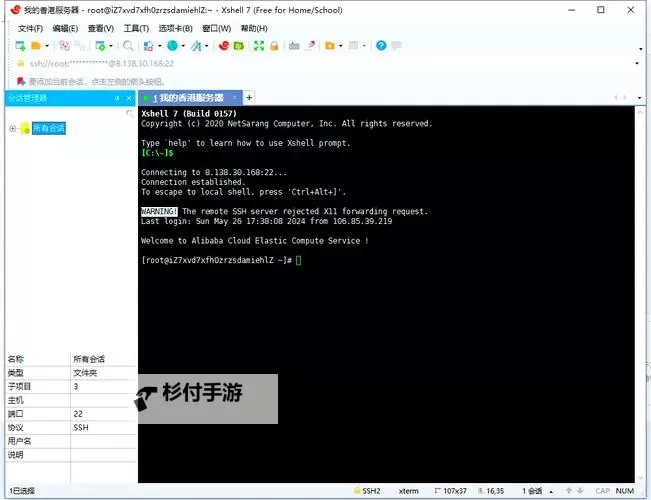This screenshot has height=500, width=651.
Task: Click the Font toolbar icon
Action: click(x=196, y=46)
